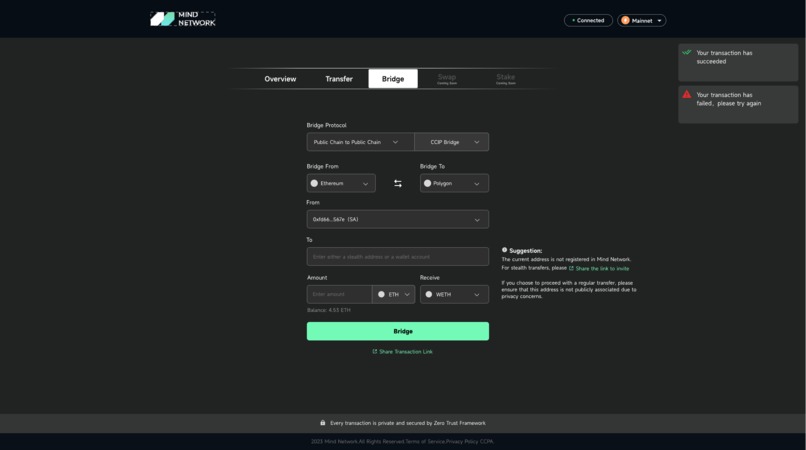Swap Bridge From and Bridge To chains

[398, 184]
